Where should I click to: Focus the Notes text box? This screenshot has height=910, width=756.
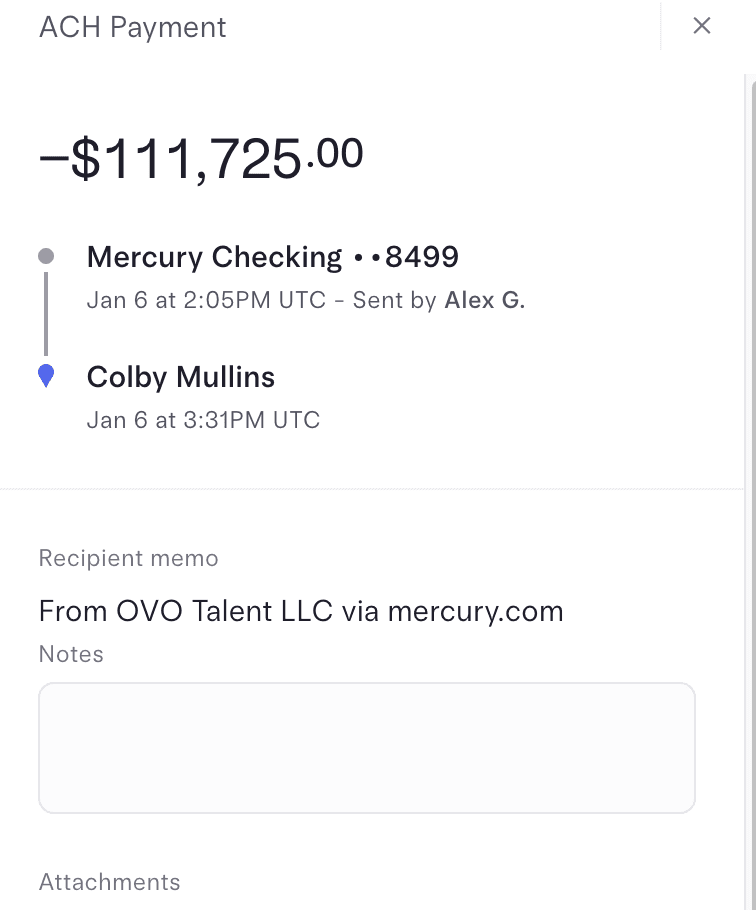[x=366, y=747]
